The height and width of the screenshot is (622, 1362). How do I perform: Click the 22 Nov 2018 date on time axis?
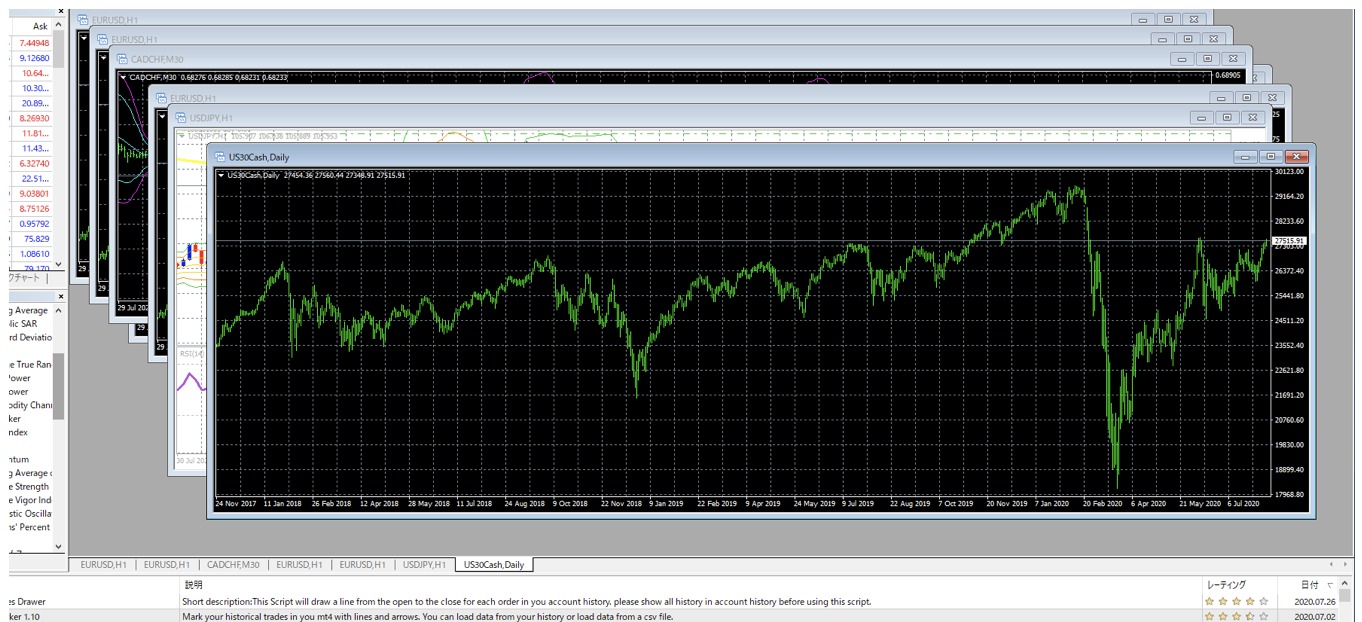[623, 503]
